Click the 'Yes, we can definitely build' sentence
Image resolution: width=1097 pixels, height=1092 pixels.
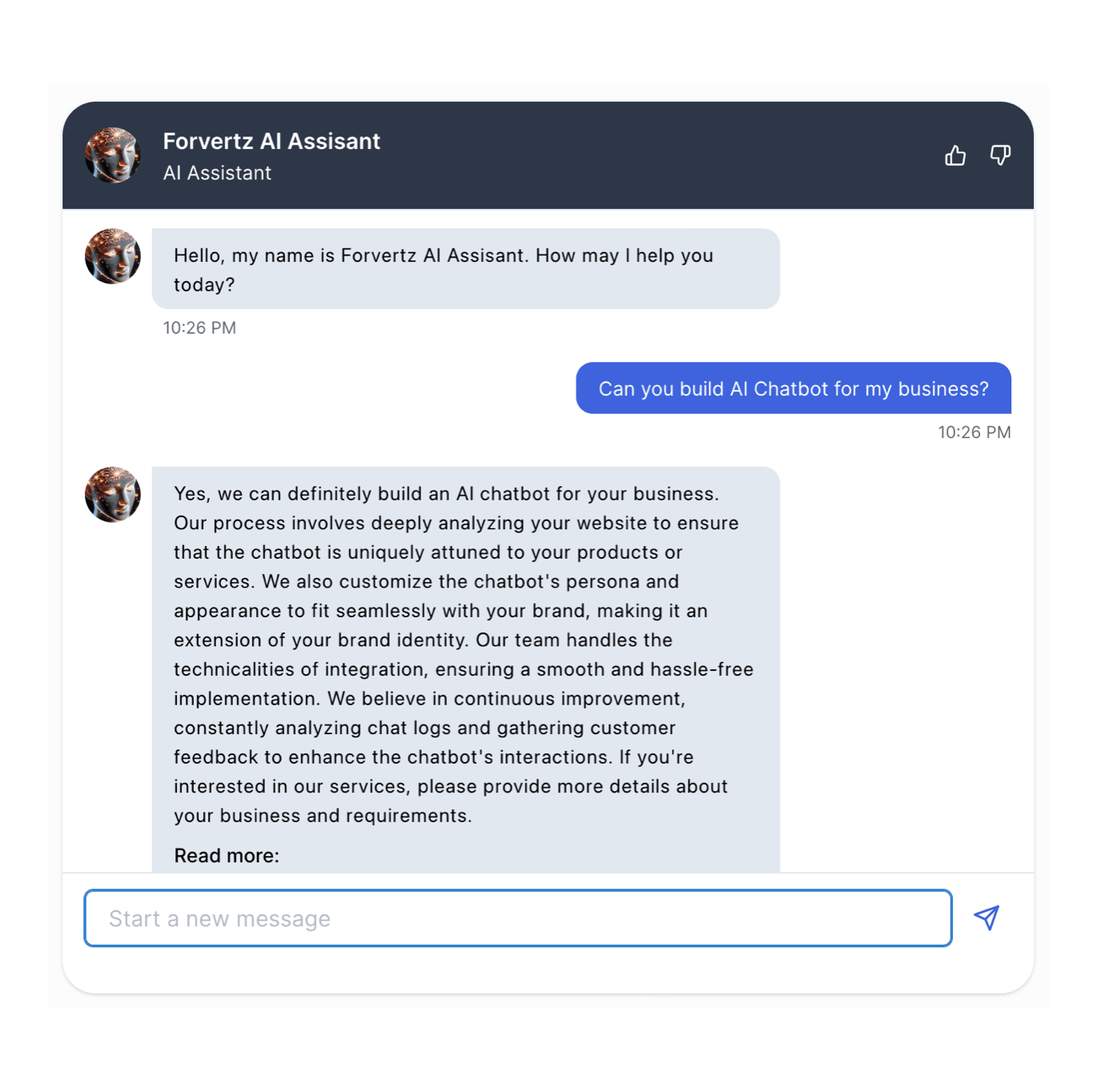446,494
